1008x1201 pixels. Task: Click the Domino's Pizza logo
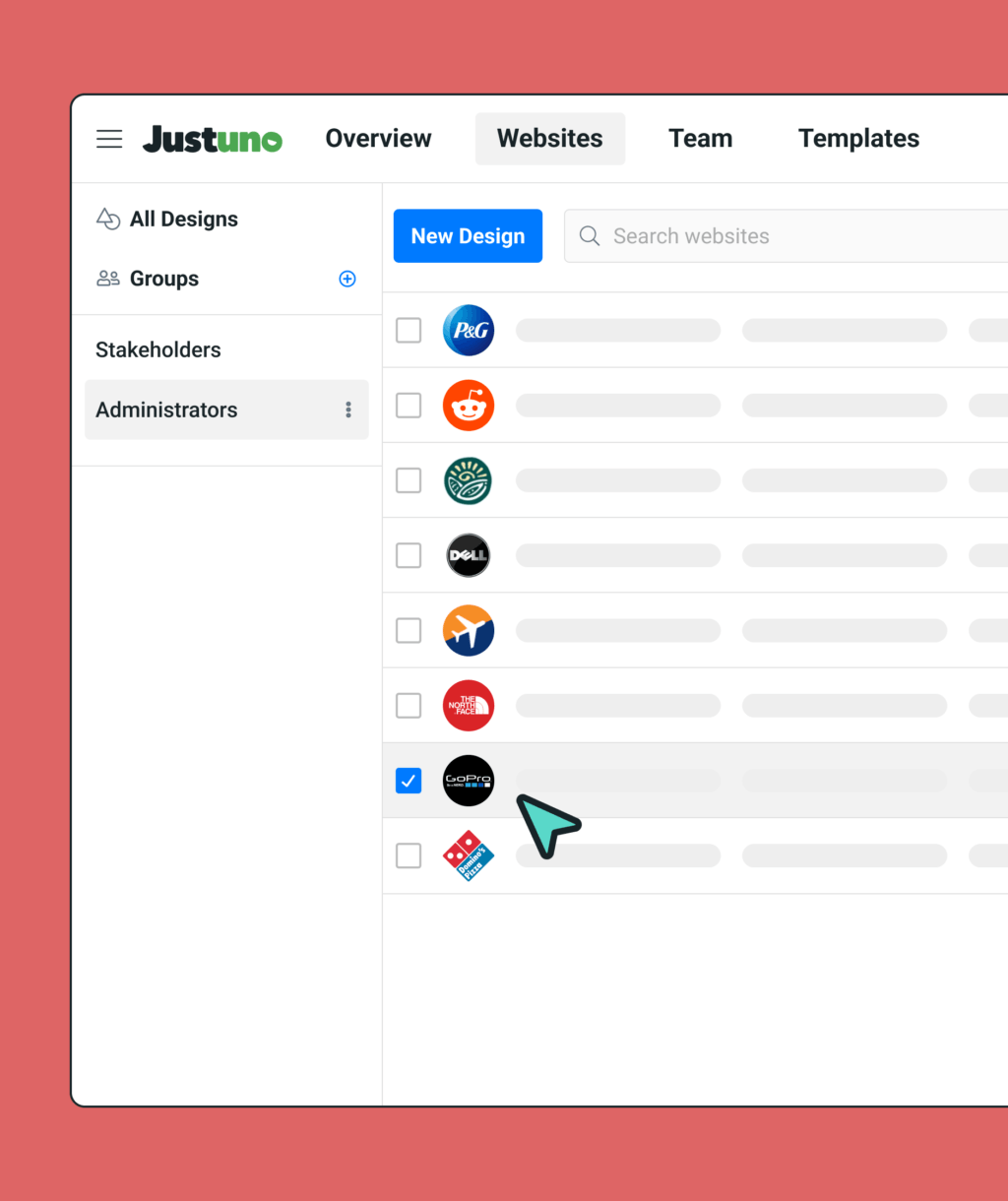(x=469, y=855)
